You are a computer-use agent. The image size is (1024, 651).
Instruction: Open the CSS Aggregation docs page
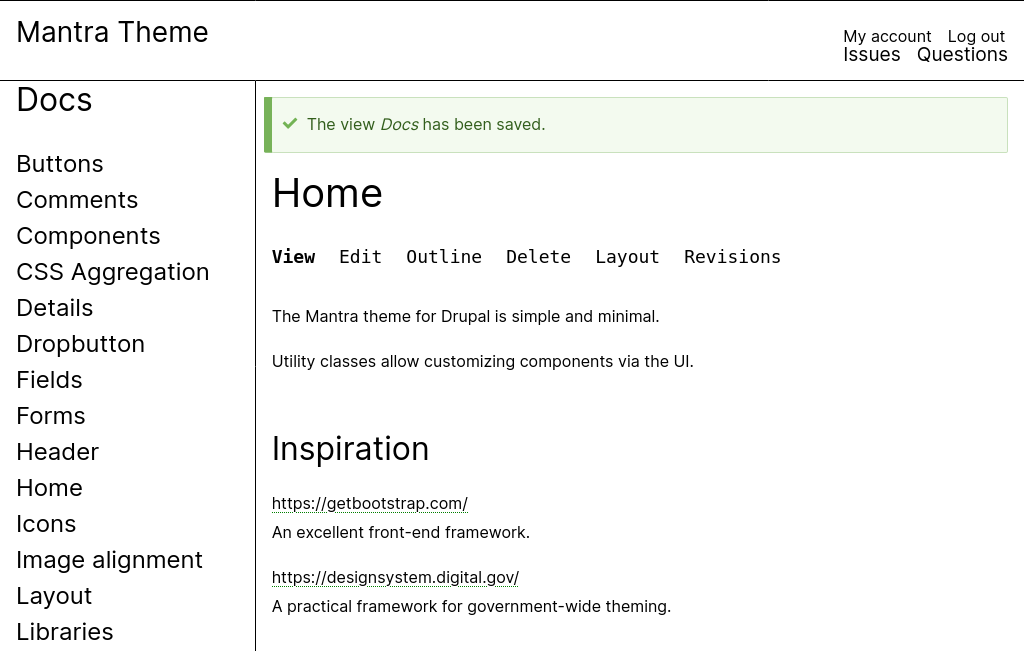click(112, 272)
